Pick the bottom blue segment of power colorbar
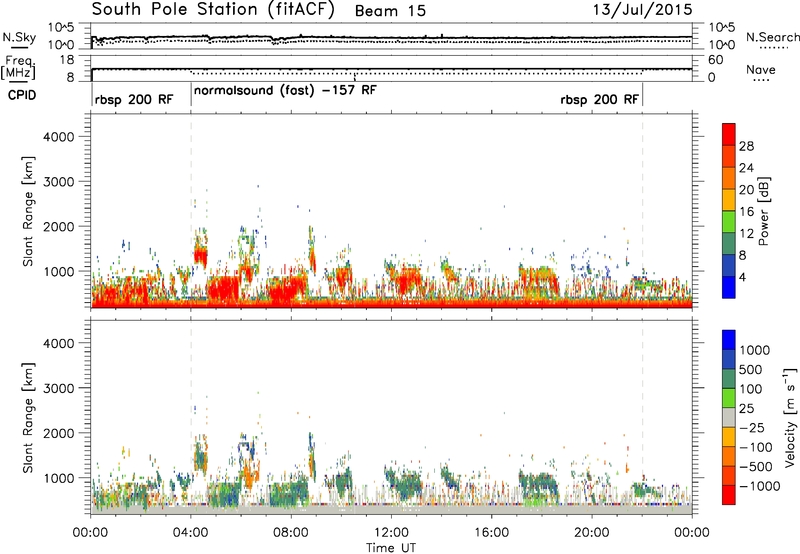This screenshot has width=800, height=554. coord(729,287)
